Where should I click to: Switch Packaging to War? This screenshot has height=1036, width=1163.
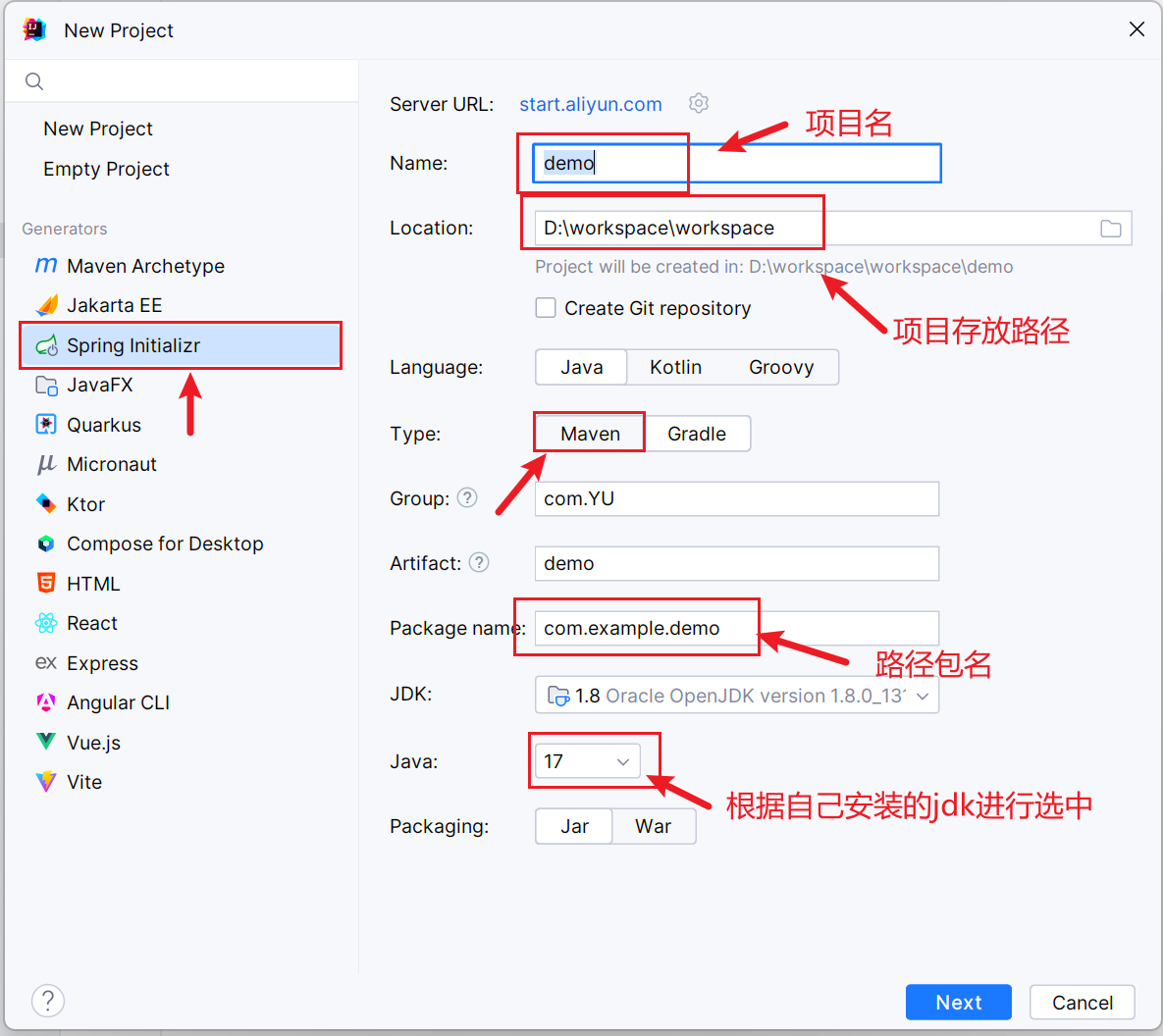[x=653, y=826]
